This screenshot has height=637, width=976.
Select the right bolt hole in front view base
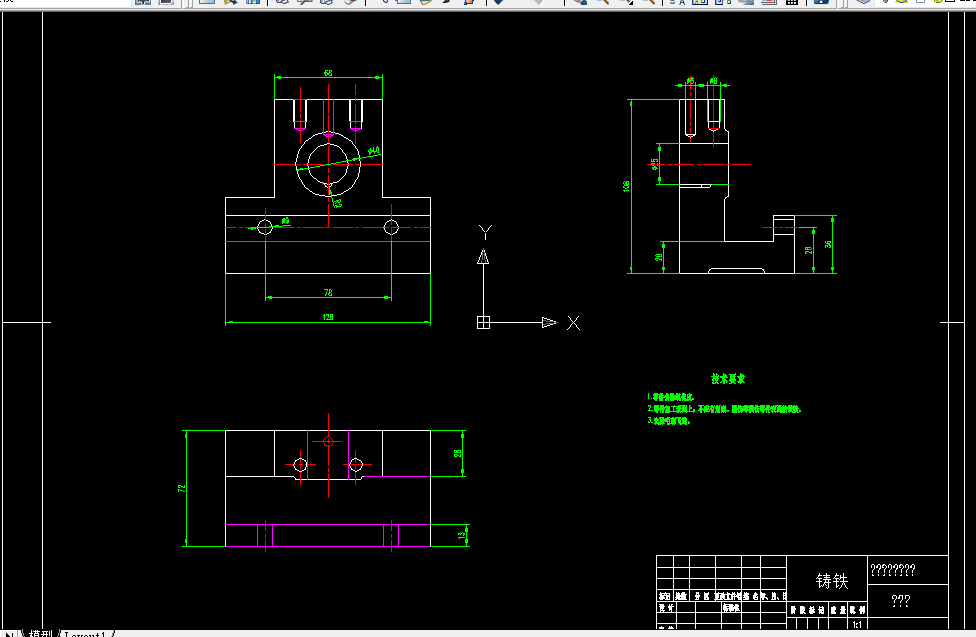point(391,227)
